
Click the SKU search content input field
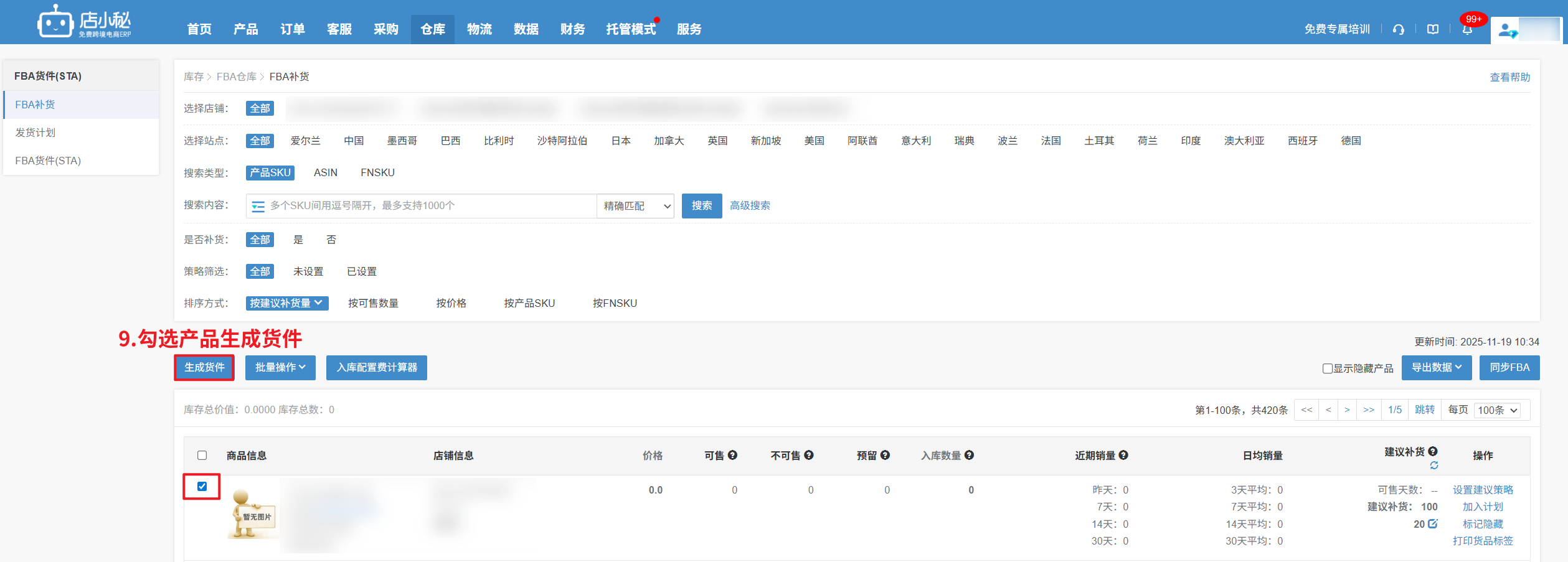click(430, 206)
